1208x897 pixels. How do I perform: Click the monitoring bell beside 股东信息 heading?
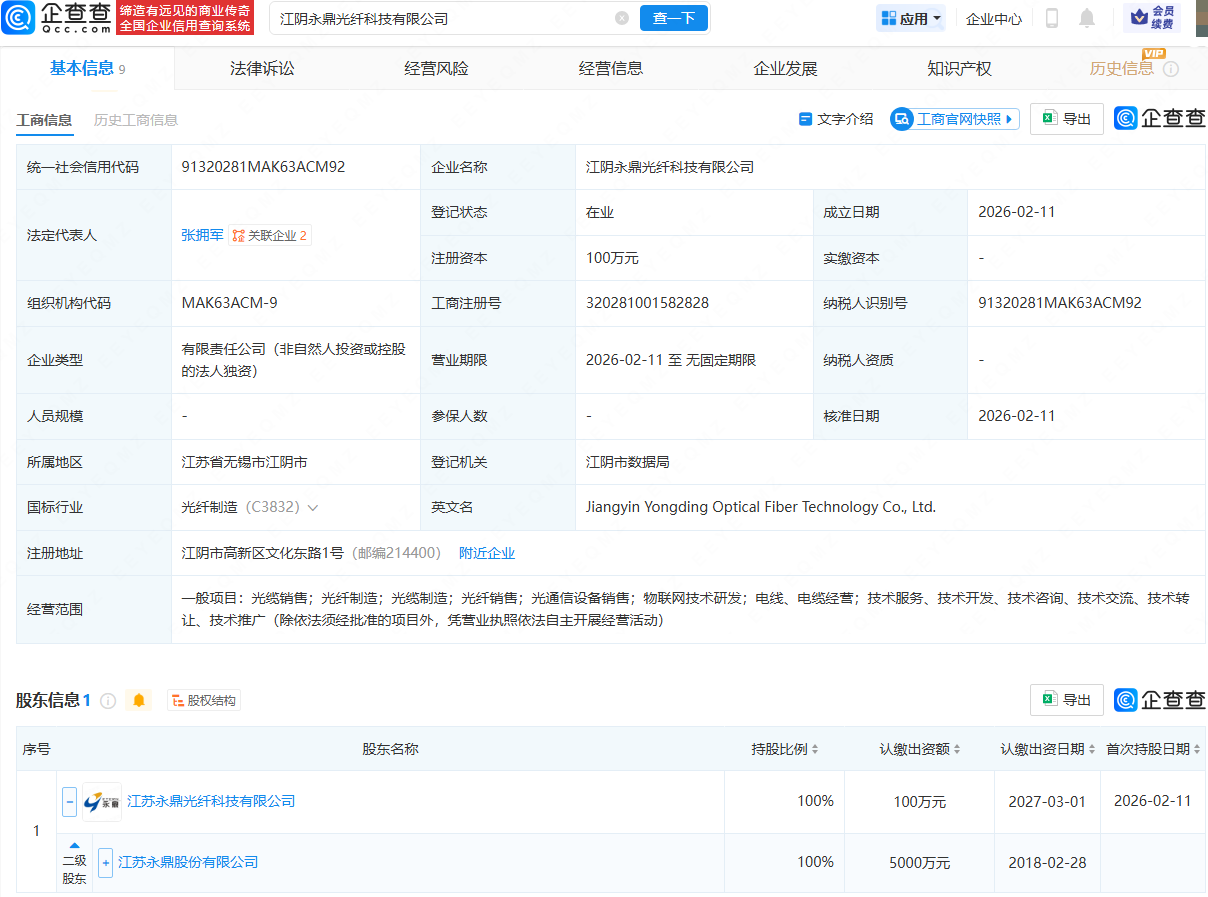[x=138, y=701]
